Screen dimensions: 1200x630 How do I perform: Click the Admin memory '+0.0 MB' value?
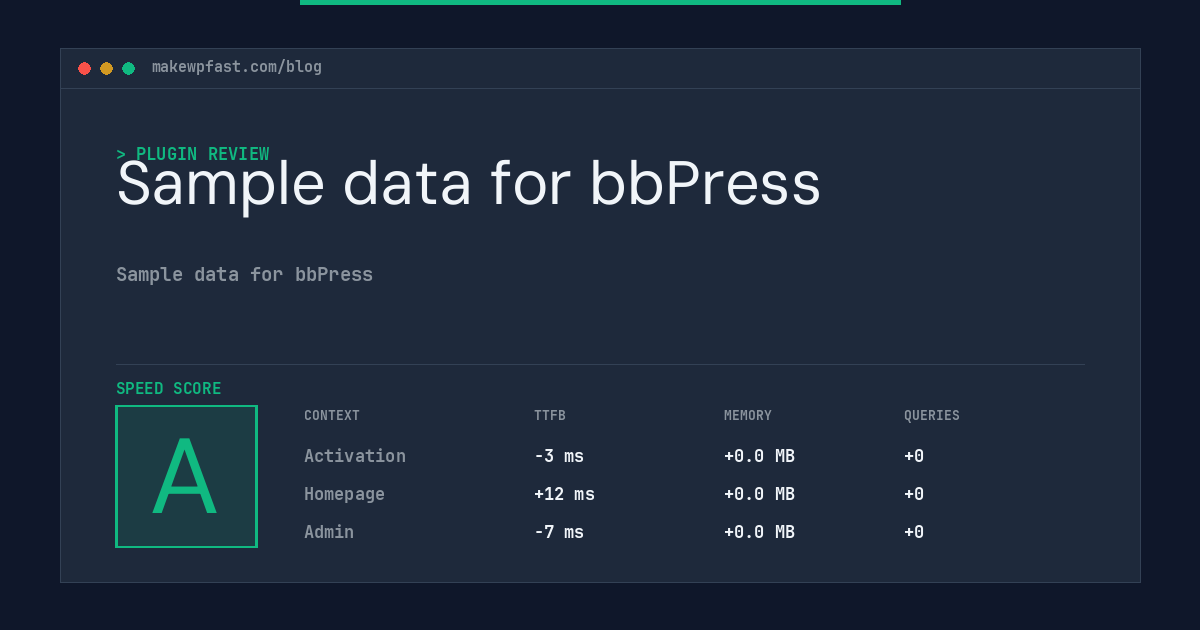[x=759, y=532]
